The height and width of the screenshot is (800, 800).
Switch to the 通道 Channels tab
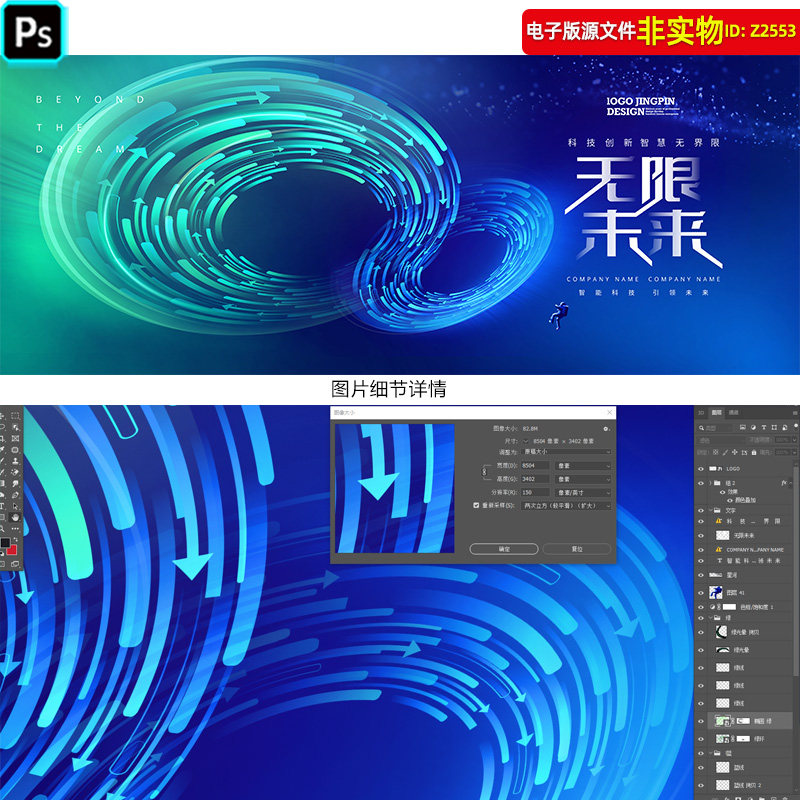click(x=734, y=413)
